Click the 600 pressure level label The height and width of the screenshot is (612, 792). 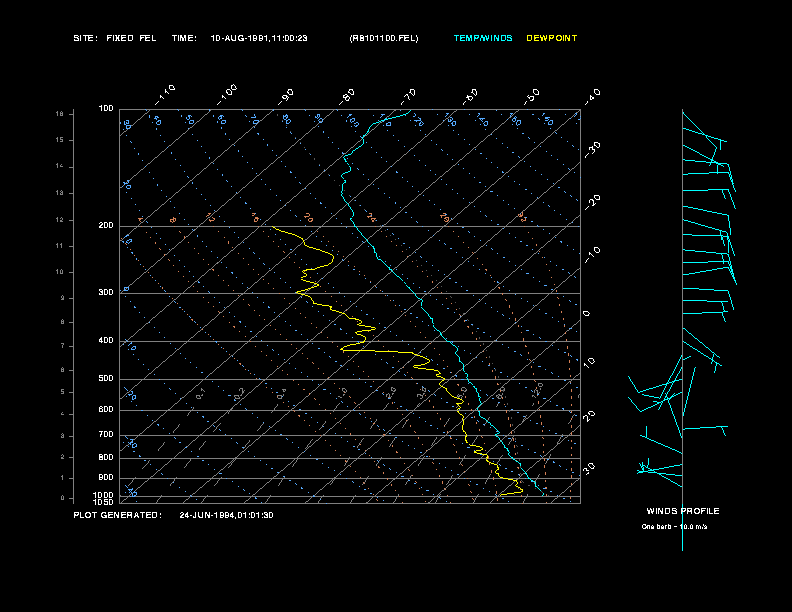click(x=106, y=410)
